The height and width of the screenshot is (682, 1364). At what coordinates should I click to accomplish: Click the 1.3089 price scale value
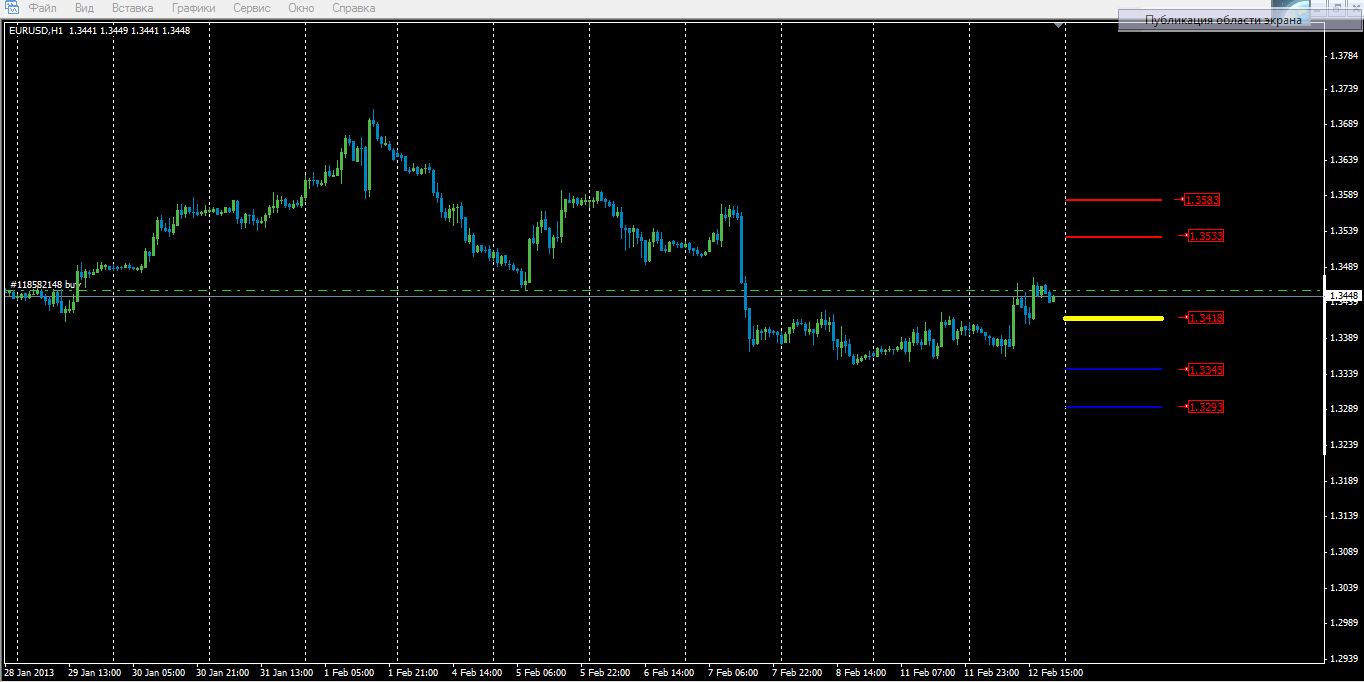coord(1344,551)
